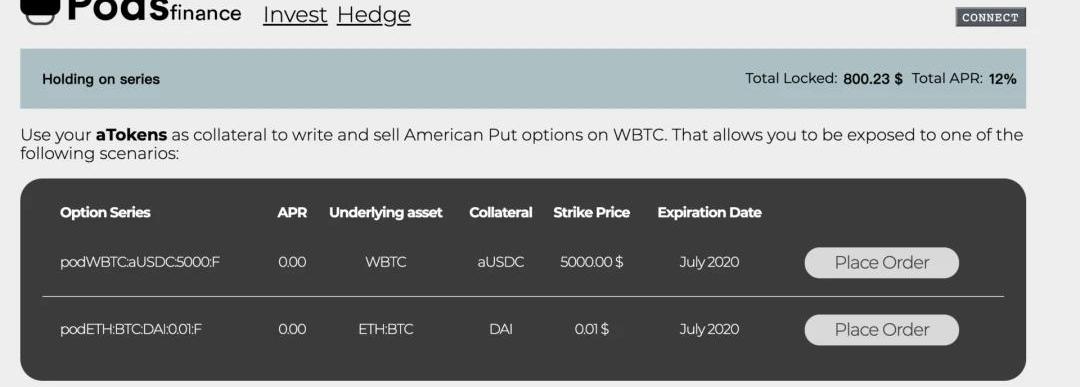Screen dimensions: 1080x387
Task: Click the Pods finance brand text
Action: tap(154, 11)
